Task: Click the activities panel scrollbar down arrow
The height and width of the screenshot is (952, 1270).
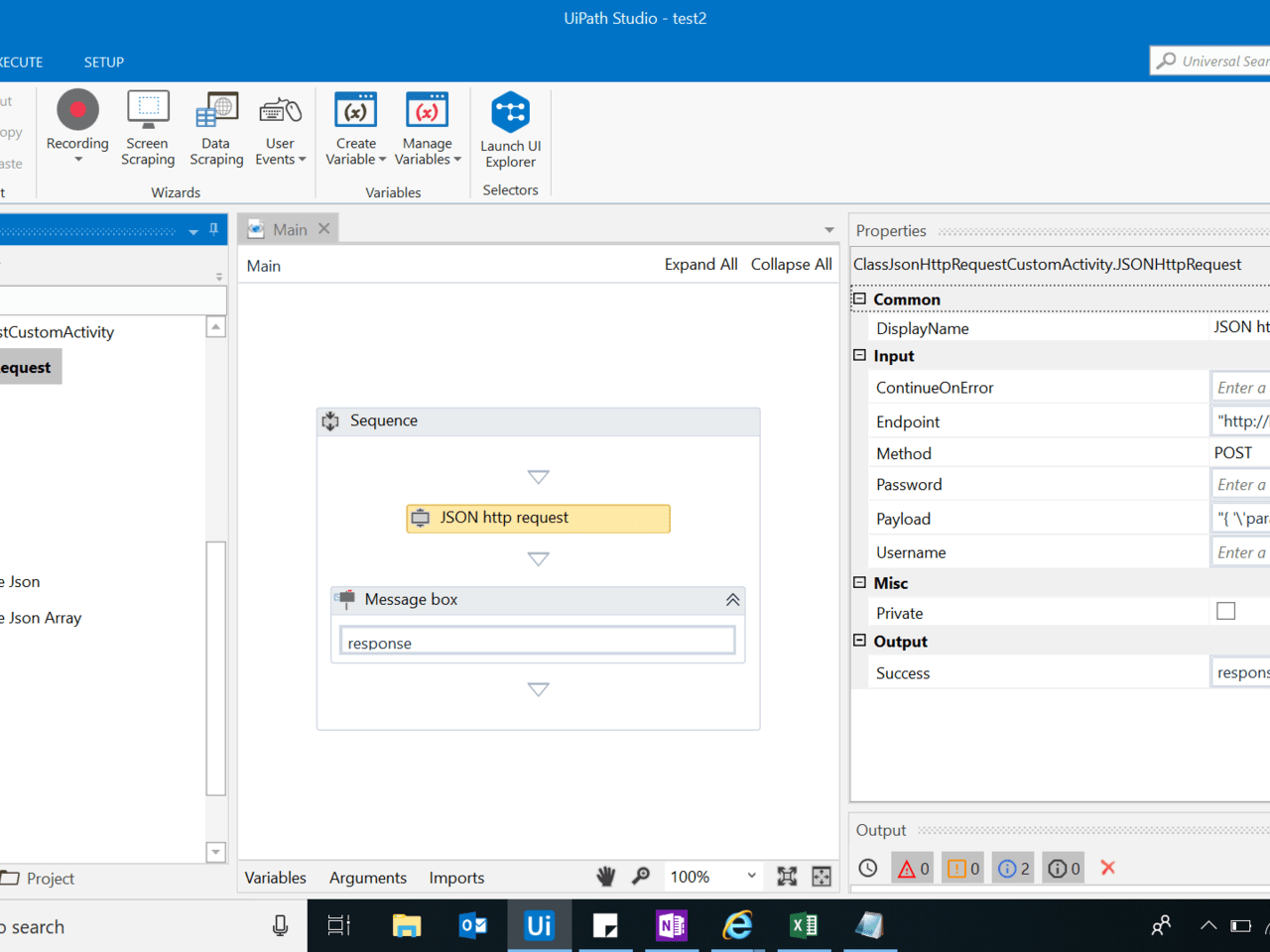Action: (215, 852)
